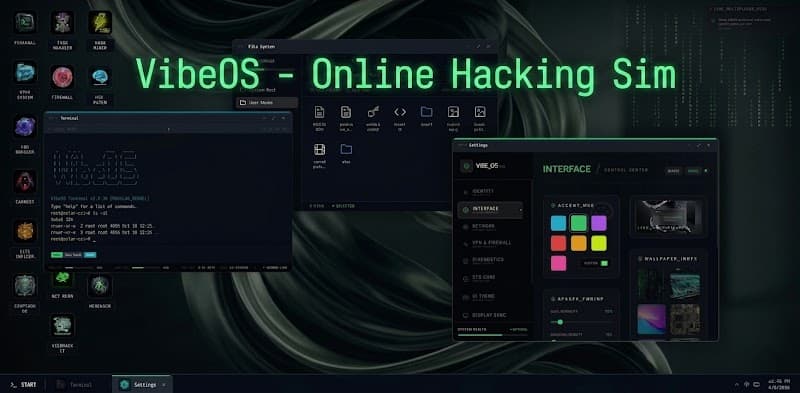Open the code file icon in File System

[400, 112]
